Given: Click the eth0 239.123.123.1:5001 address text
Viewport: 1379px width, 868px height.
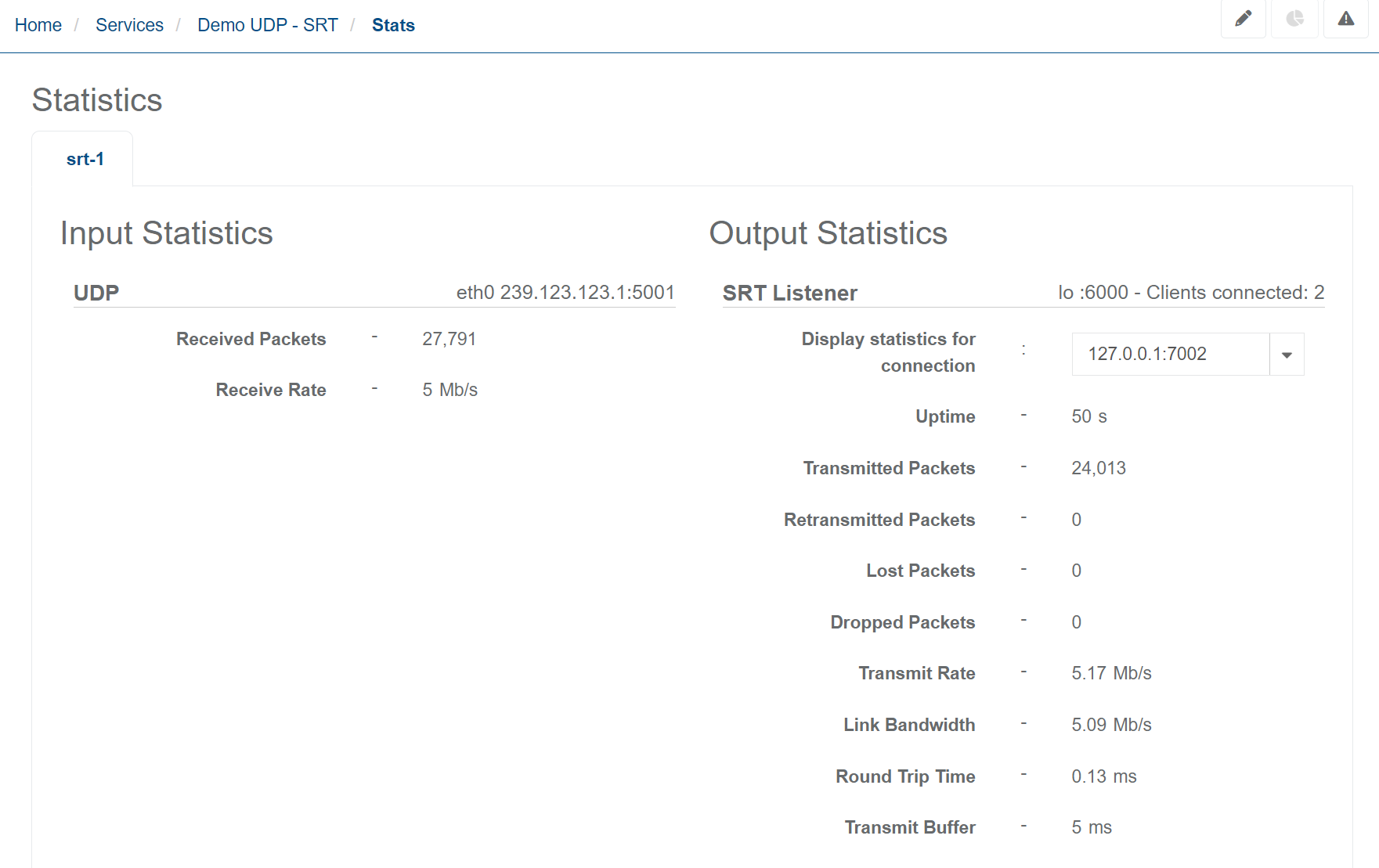Looking at the screenshot, I should pyautogui.click(x=565, y=293).
